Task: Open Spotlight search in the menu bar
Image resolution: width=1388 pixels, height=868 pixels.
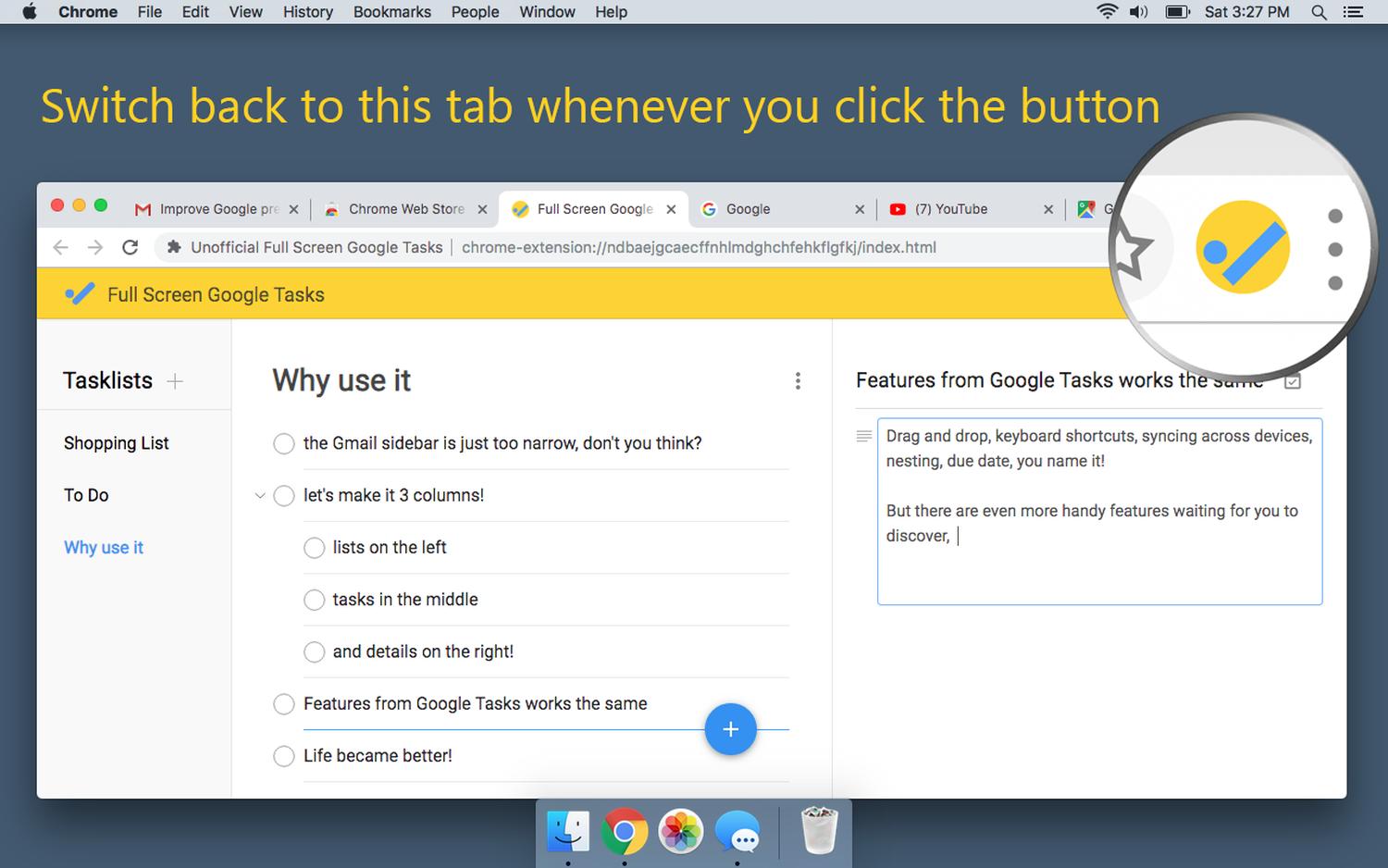Action: pyautogui.click(x=1320, y=12)
